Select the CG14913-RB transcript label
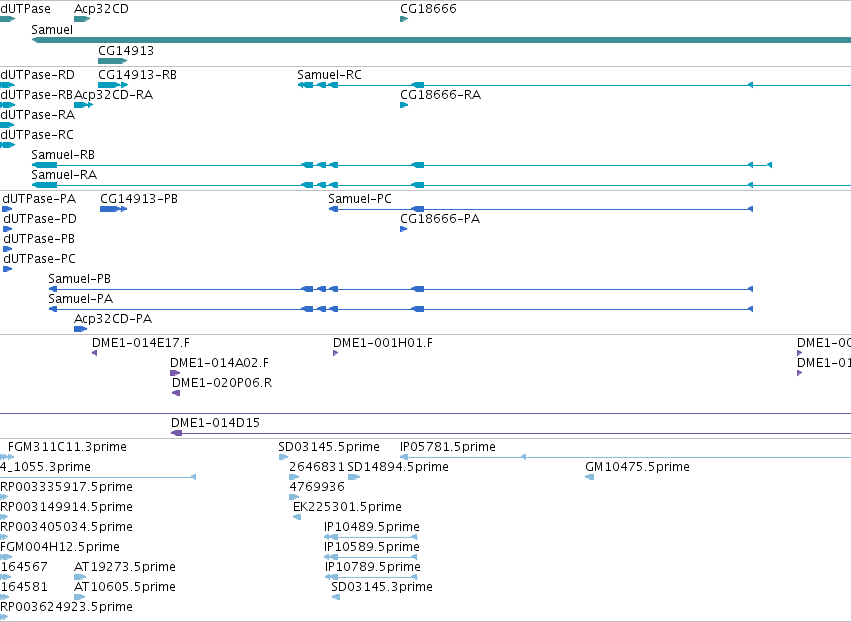Screen dimensions: 851x622 (x=137, y=74)
